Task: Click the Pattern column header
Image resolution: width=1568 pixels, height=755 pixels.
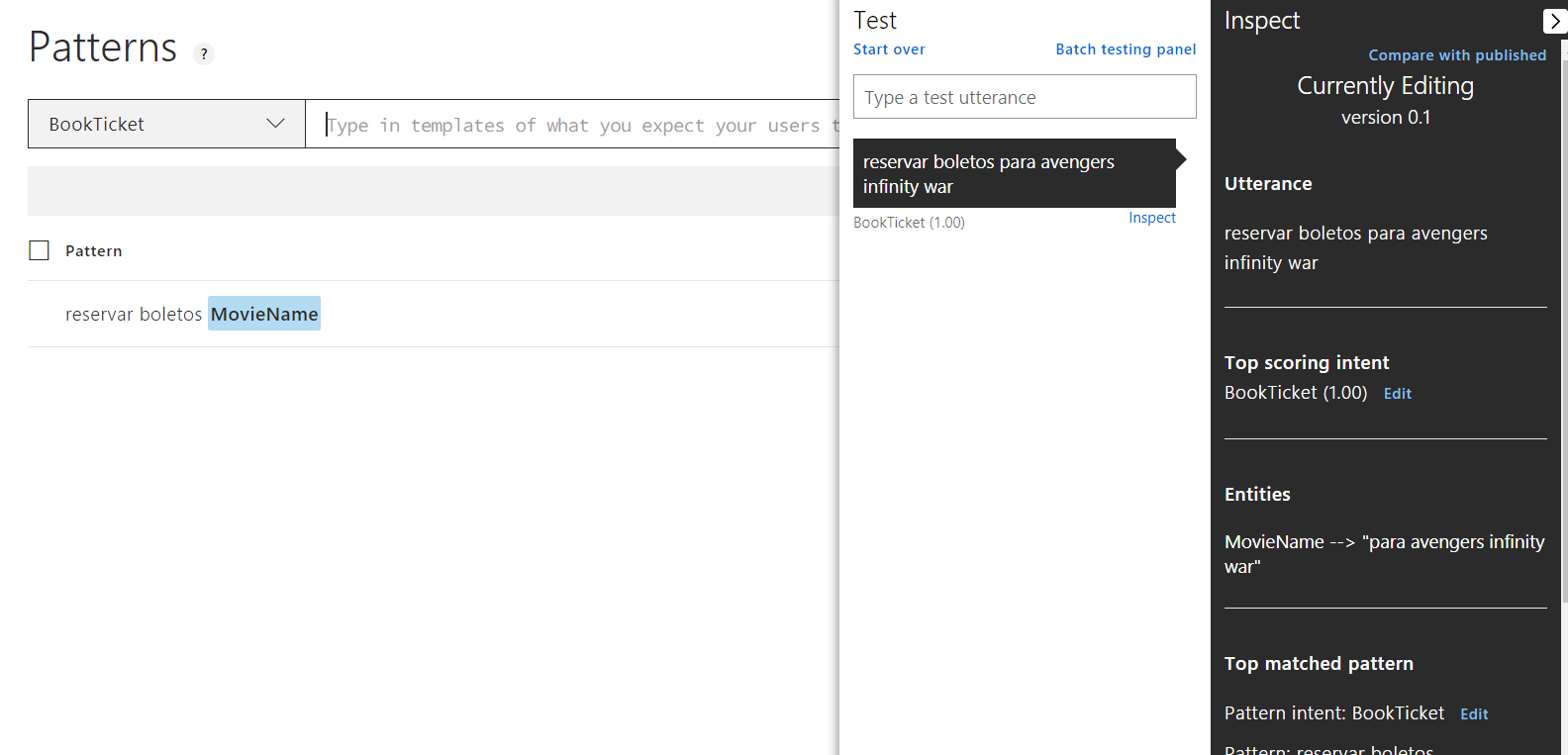Action: (x=94, y=251)
